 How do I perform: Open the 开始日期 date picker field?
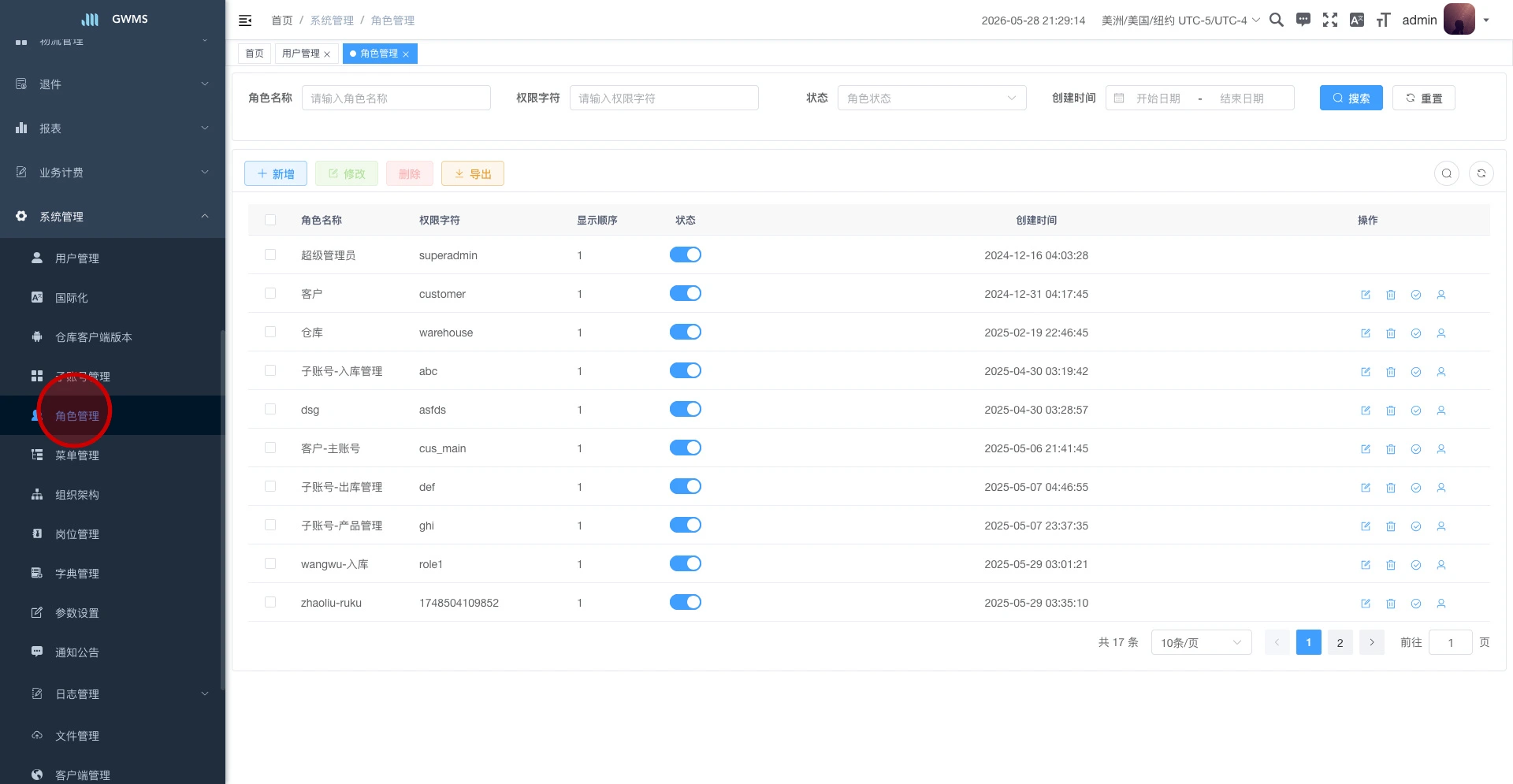[1158, 98]
